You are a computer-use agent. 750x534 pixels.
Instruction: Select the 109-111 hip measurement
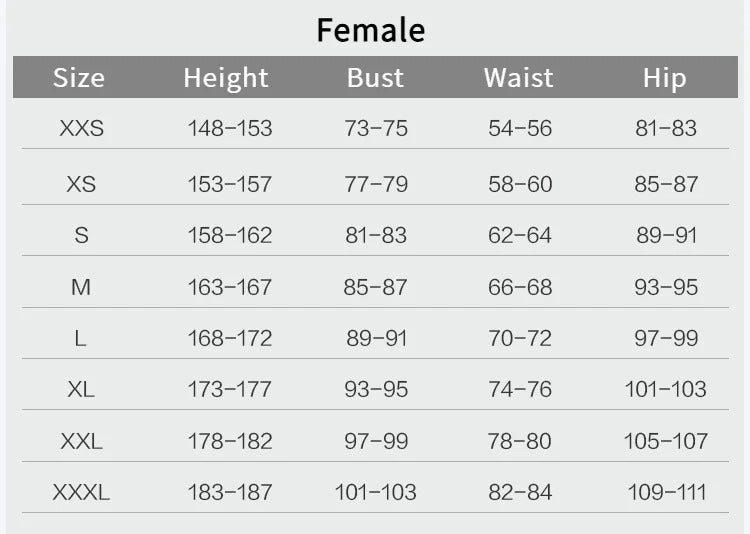[x=666, y=493]
